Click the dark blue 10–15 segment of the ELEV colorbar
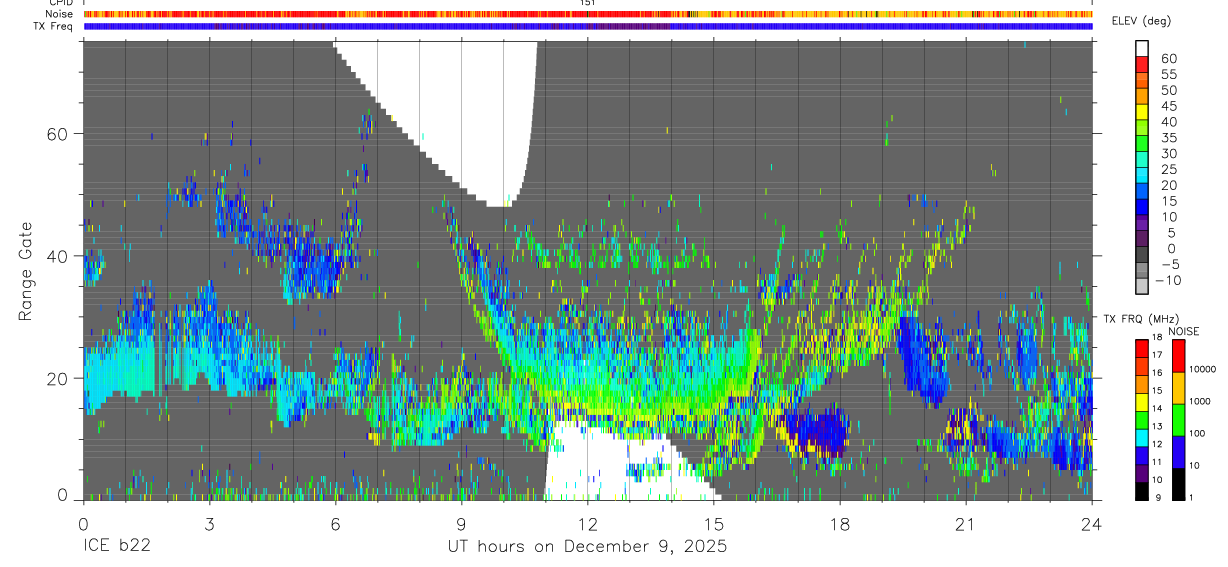Image resolution: width=1228 pixels, height=567 pixels. (1142, 209)
